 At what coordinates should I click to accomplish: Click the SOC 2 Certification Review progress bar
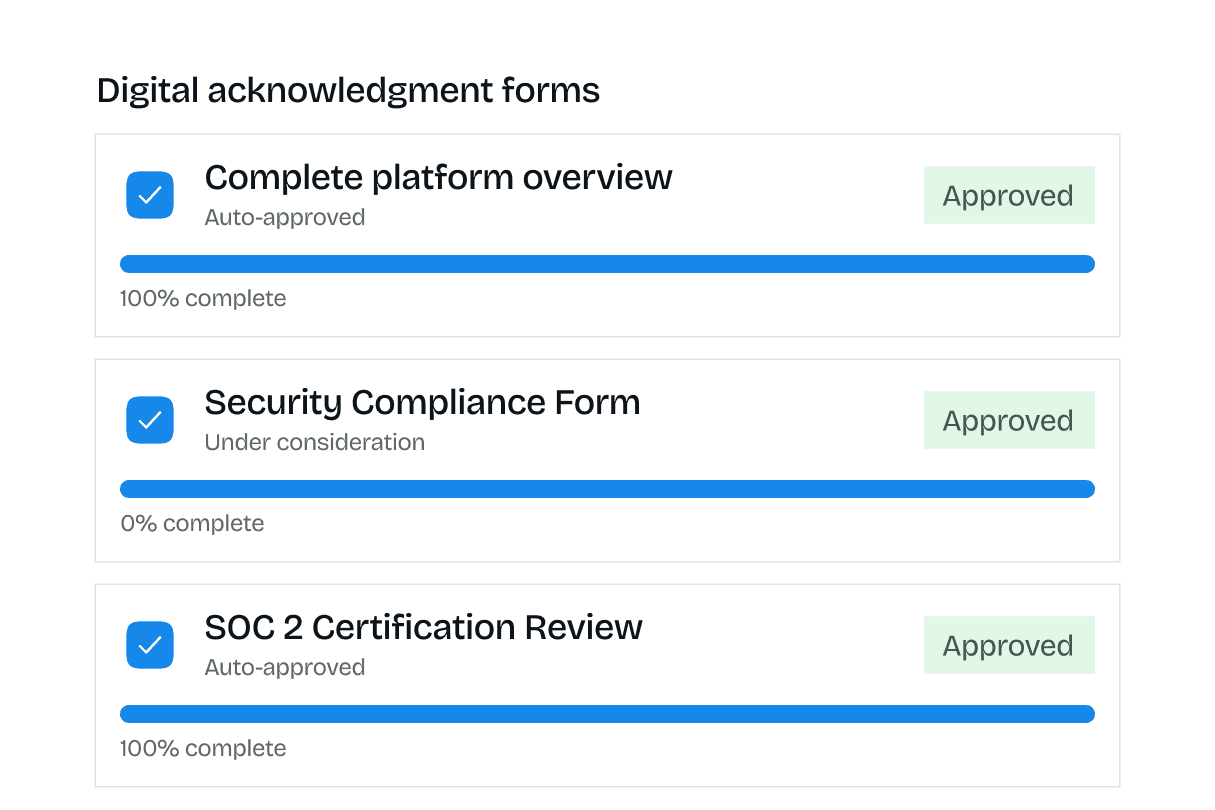coord(607,714)
